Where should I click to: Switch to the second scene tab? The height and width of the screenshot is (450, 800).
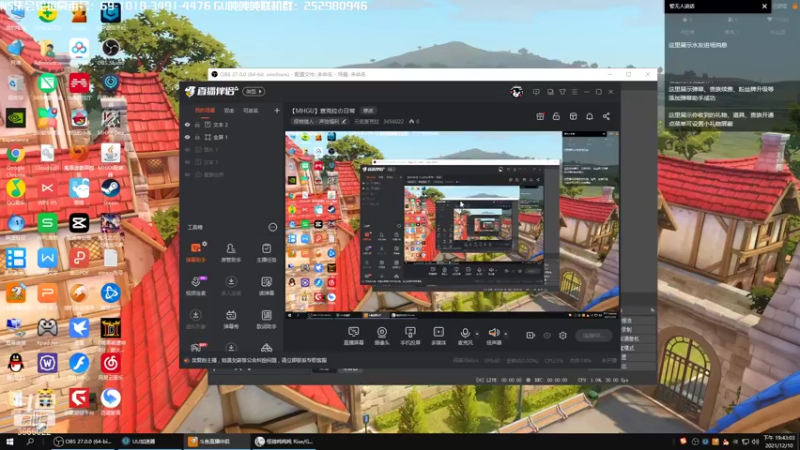point(229,110)
